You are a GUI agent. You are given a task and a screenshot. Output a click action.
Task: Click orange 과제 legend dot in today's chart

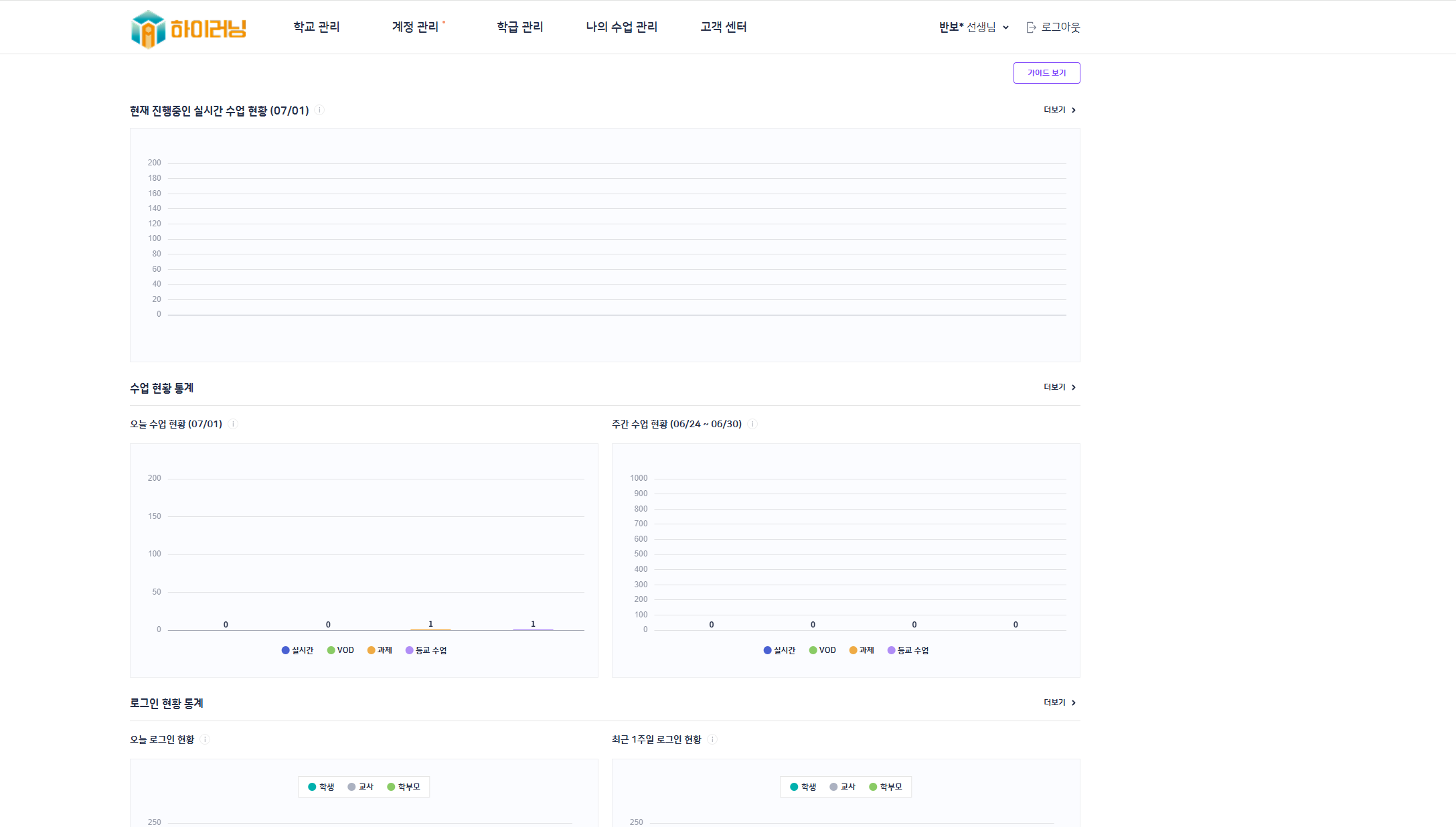371,650
